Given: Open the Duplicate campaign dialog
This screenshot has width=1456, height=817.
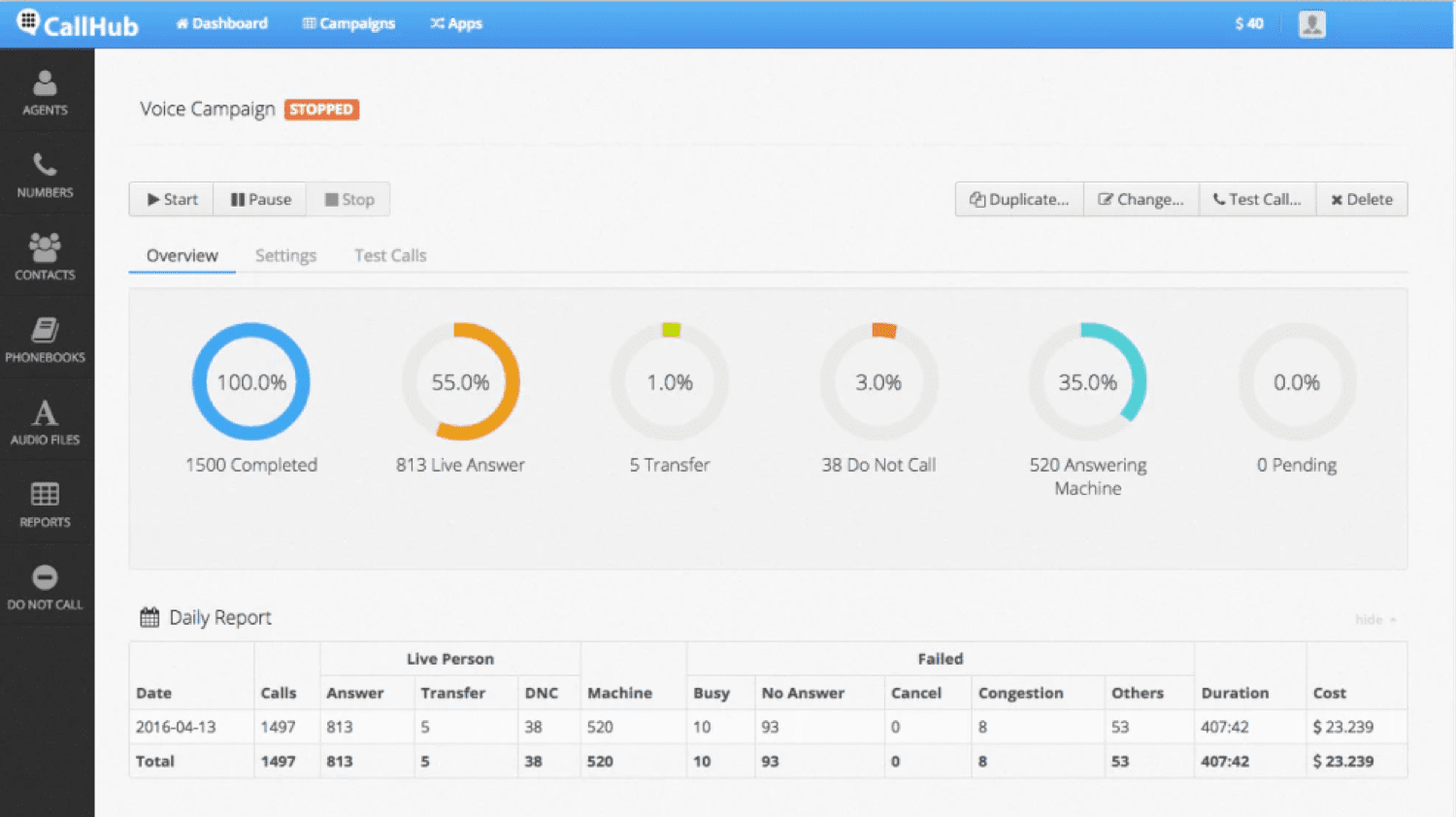Looking at the screenshot, I should (1019, 199).
